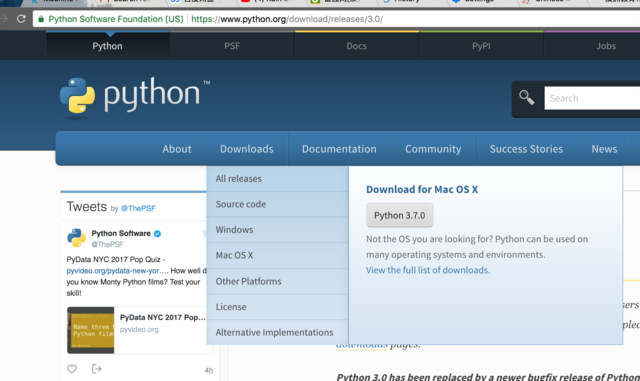Open the PyPI top-bar tab
This screenshot has width=640, height=381.
point(481,46)
